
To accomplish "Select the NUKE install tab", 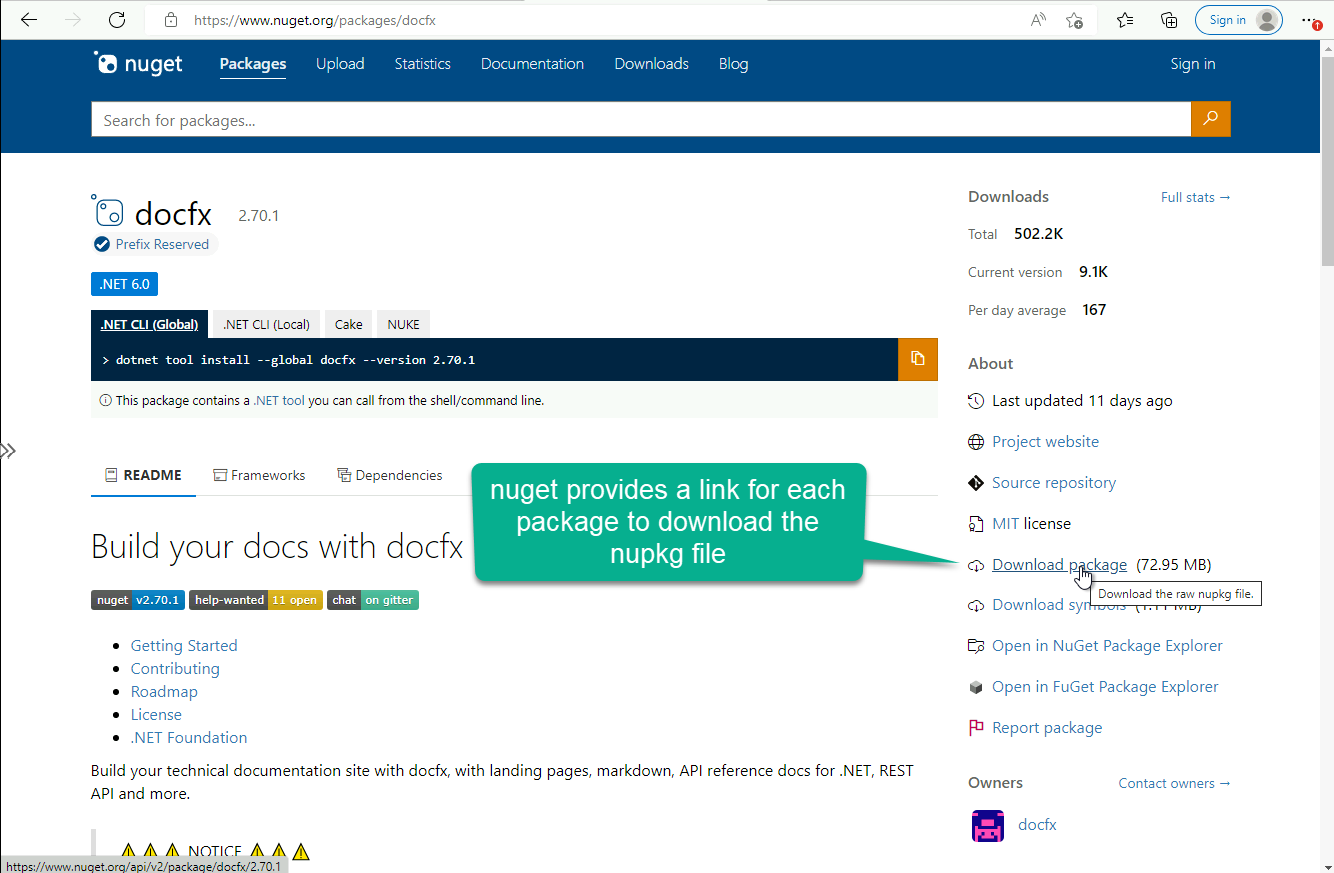I will 404,324.
